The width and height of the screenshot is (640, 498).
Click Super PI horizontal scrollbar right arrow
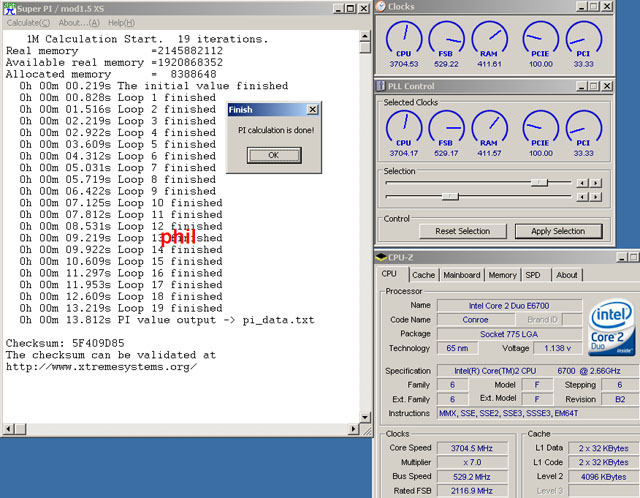(x=353, y=429)
